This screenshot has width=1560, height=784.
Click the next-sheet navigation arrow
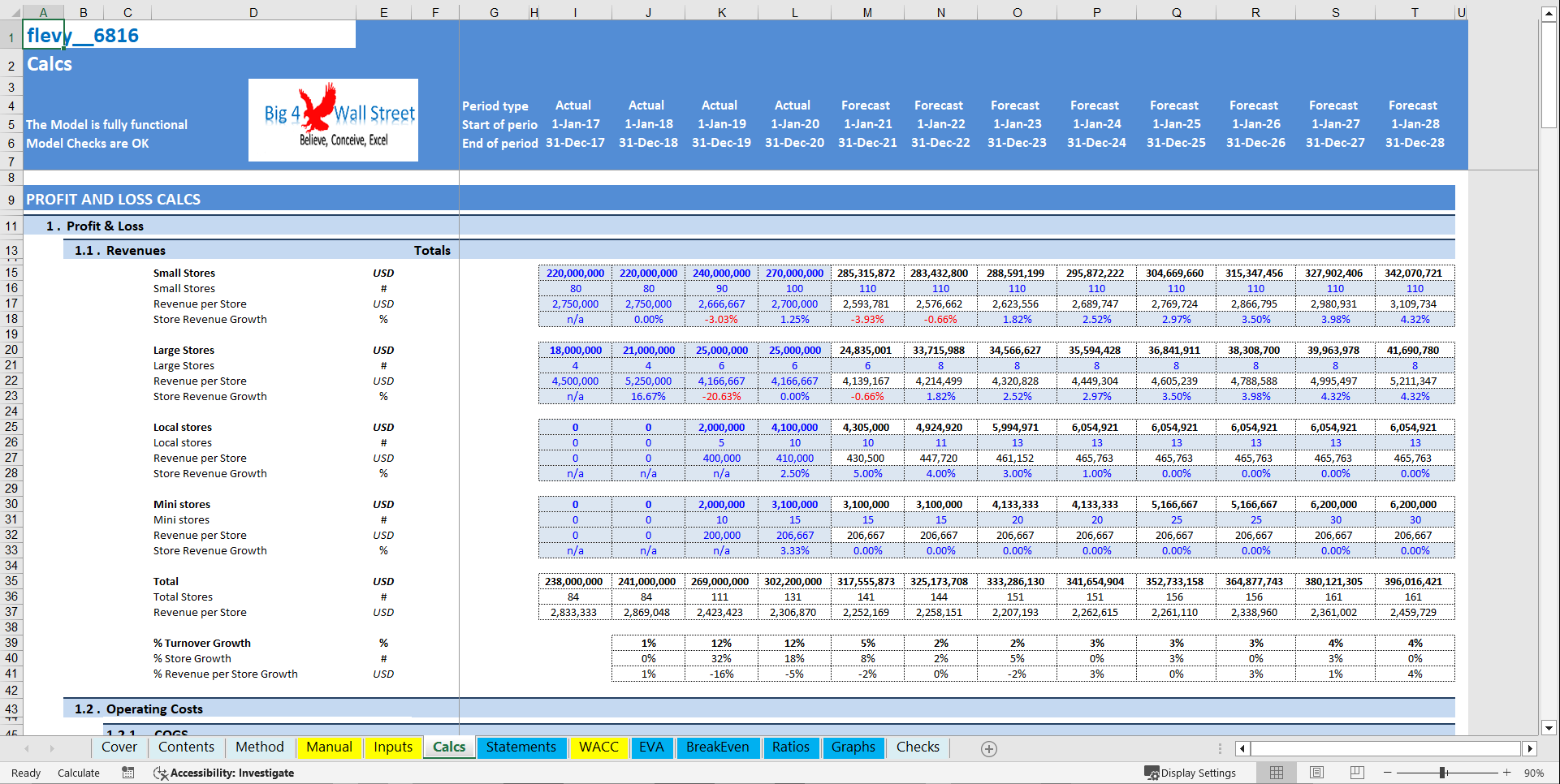pos(52,748)
